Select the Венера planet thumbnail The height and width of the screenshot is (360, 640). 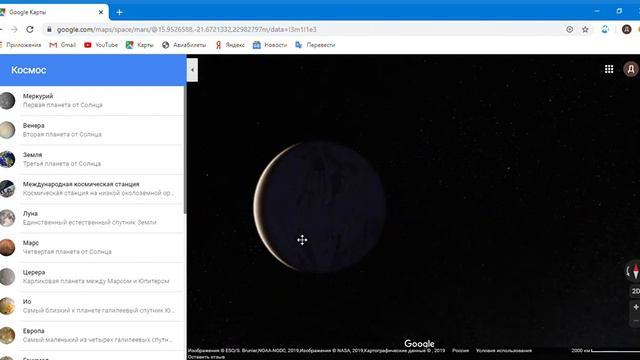pyautogui.click(x=7, y=130)
